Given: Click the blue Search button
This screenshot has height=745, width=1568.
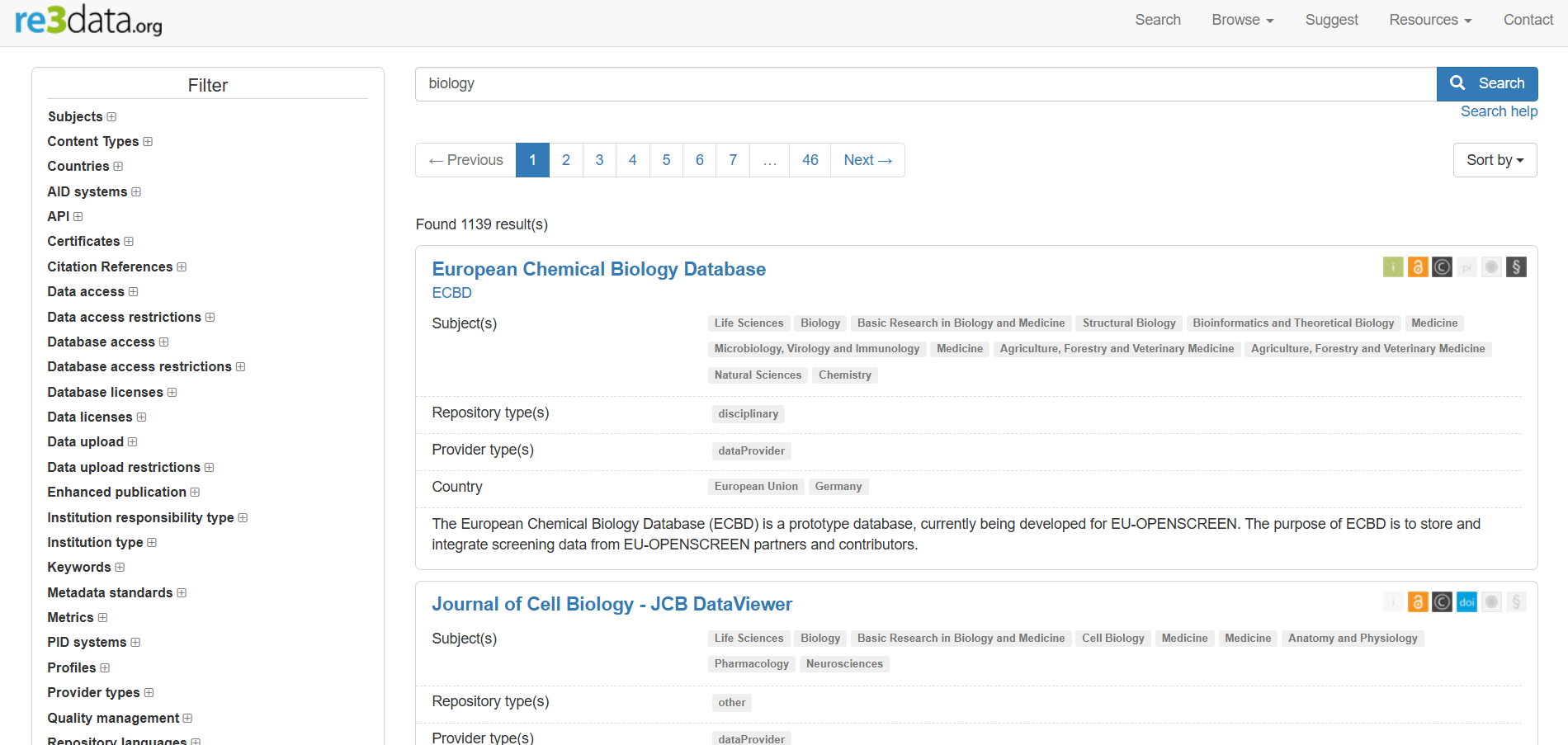Looking at the screenshot, I should point(1486,83).
